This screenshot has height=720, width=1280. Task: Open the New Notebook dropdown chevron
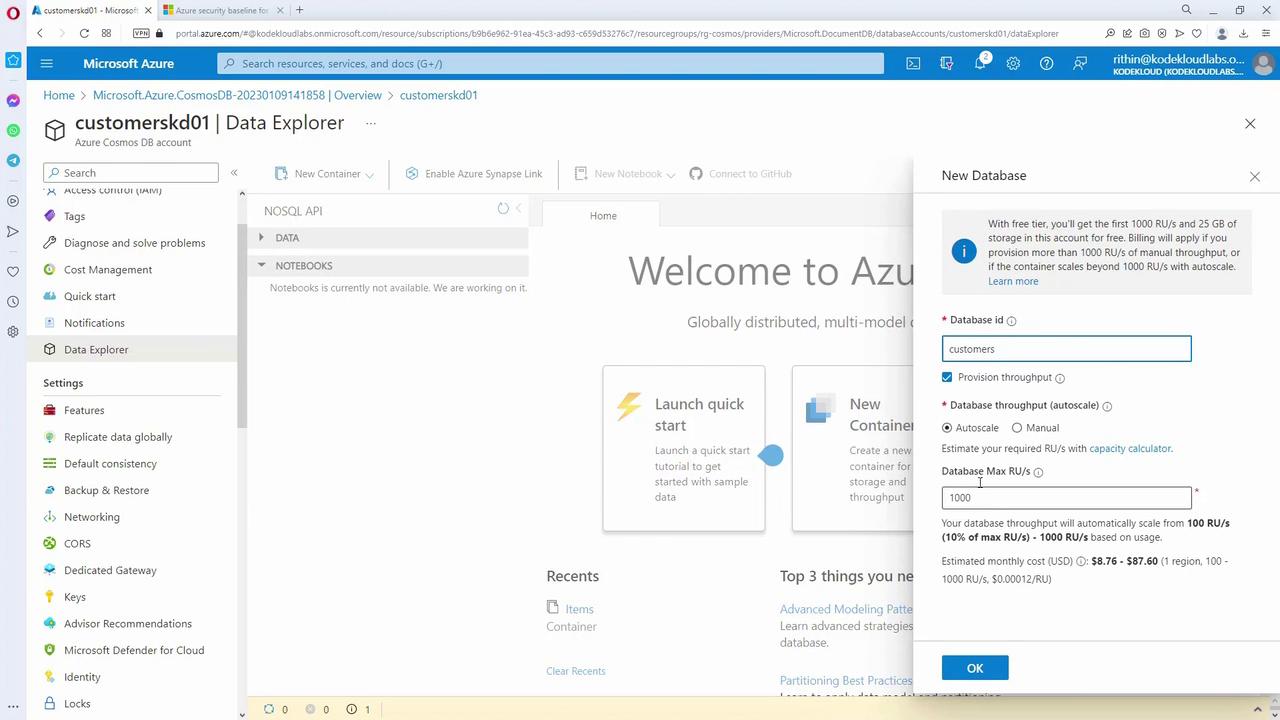[670, 175]
